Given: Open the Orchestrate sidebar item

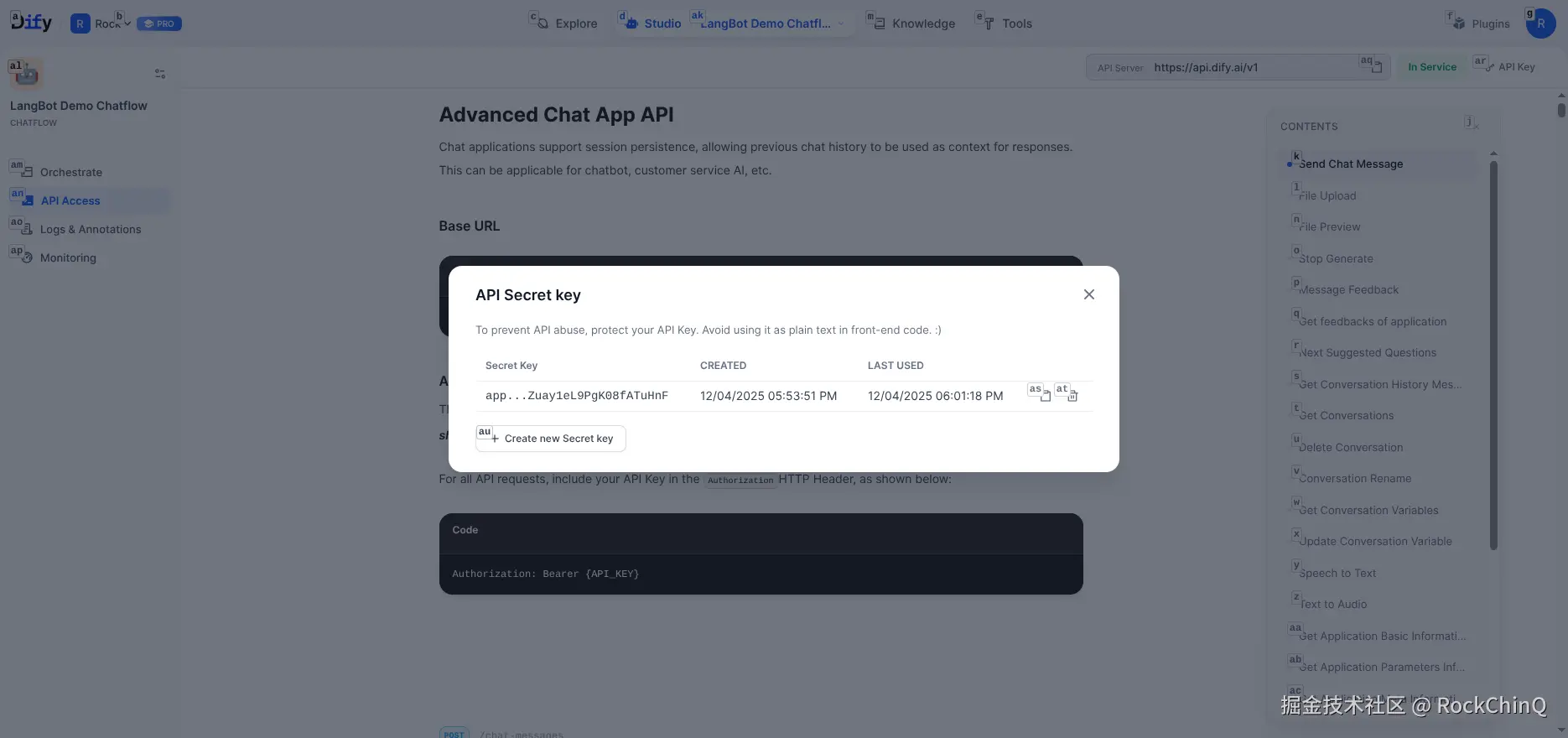Looking at the screenshot, I should tap(70, 172).
